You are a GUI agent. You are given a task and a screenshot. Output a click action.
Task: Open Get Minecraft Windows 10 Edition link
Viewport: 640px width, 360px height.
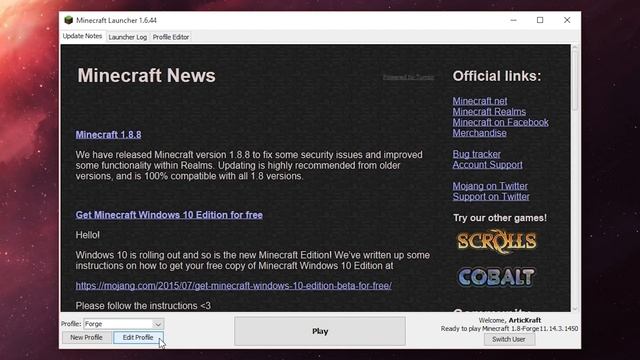point(169,215)
